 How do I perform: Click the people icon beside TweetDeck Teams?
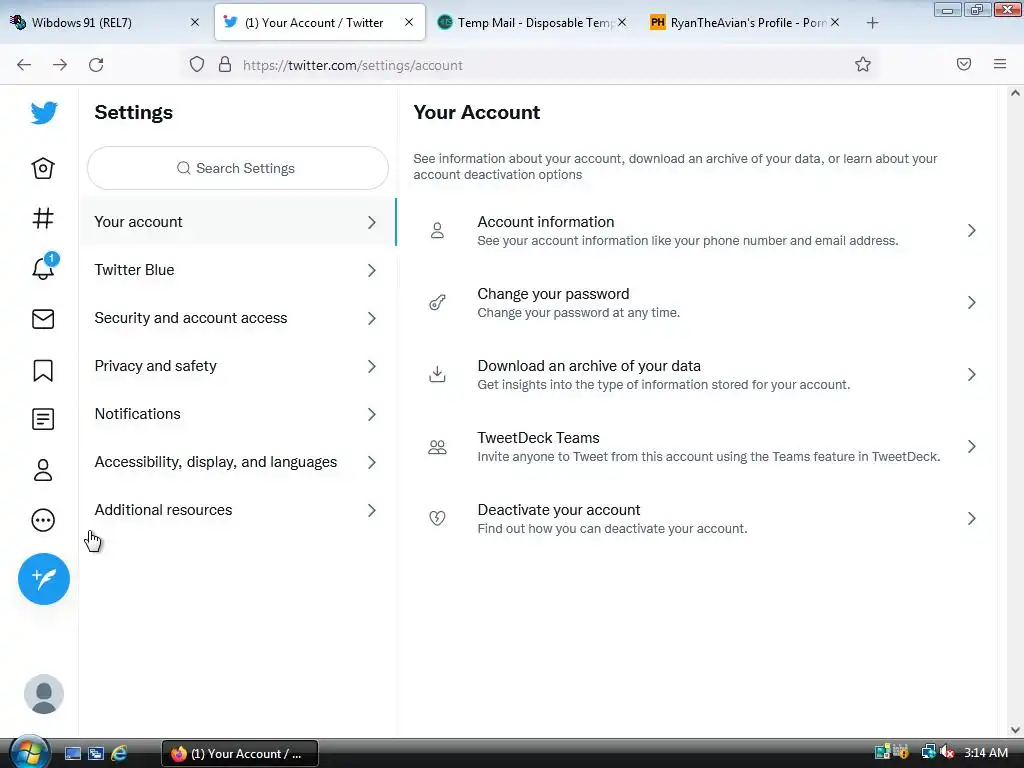click(437, 447)
